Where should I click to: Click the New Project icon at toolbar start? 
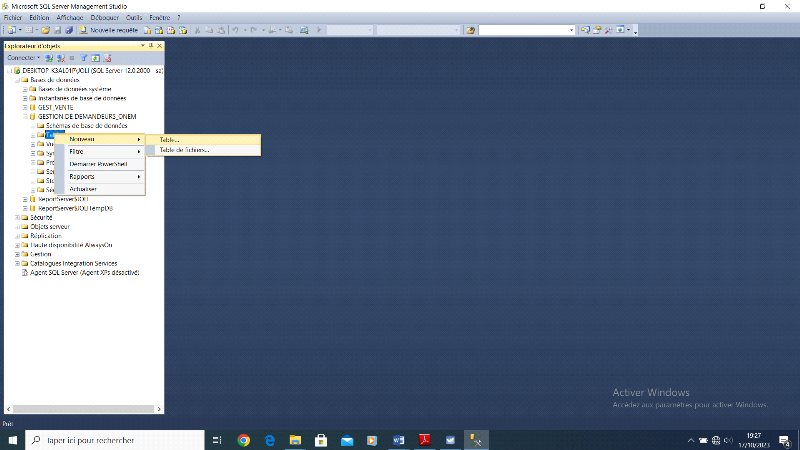pos(11,30)
